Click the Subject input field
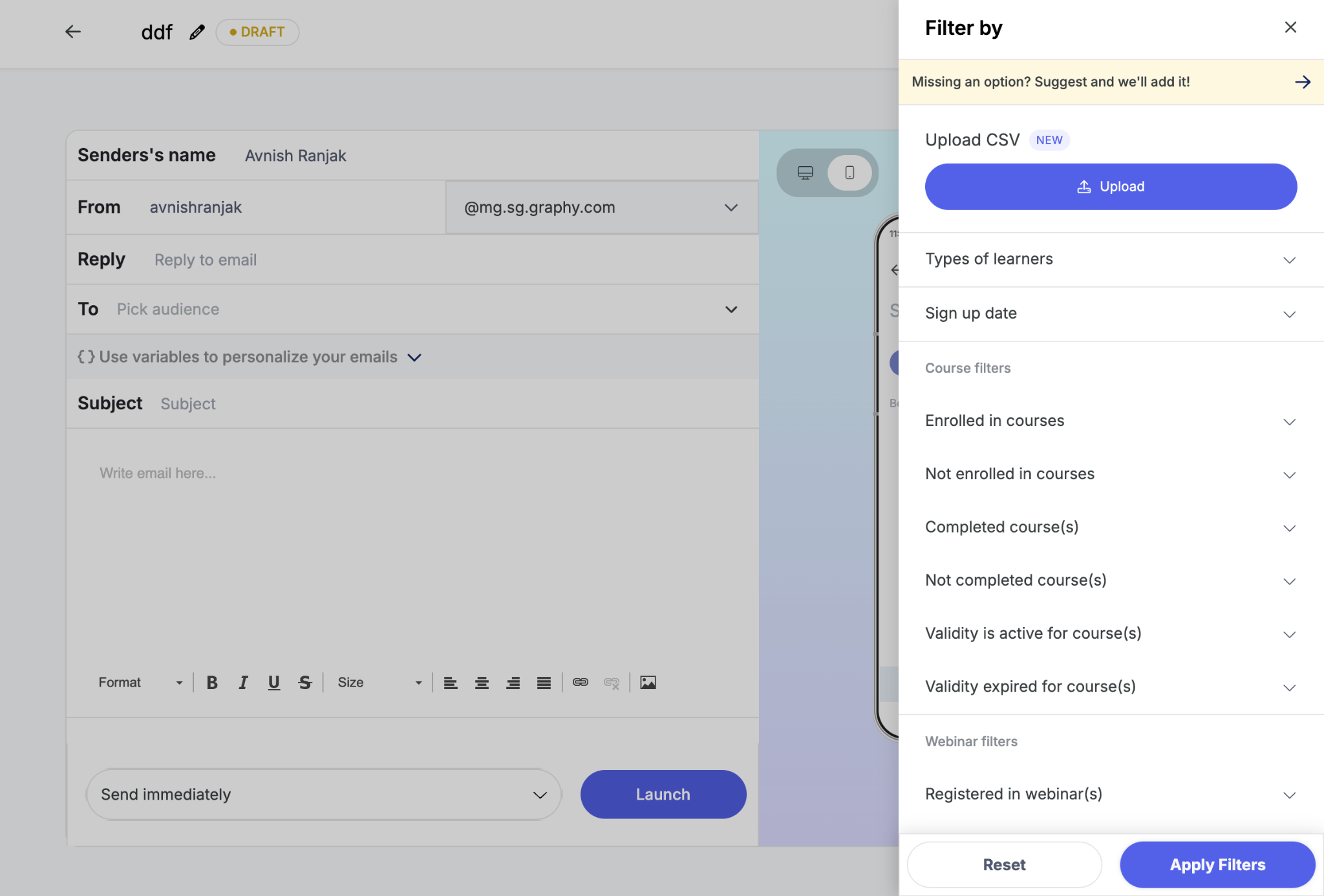 456,404
